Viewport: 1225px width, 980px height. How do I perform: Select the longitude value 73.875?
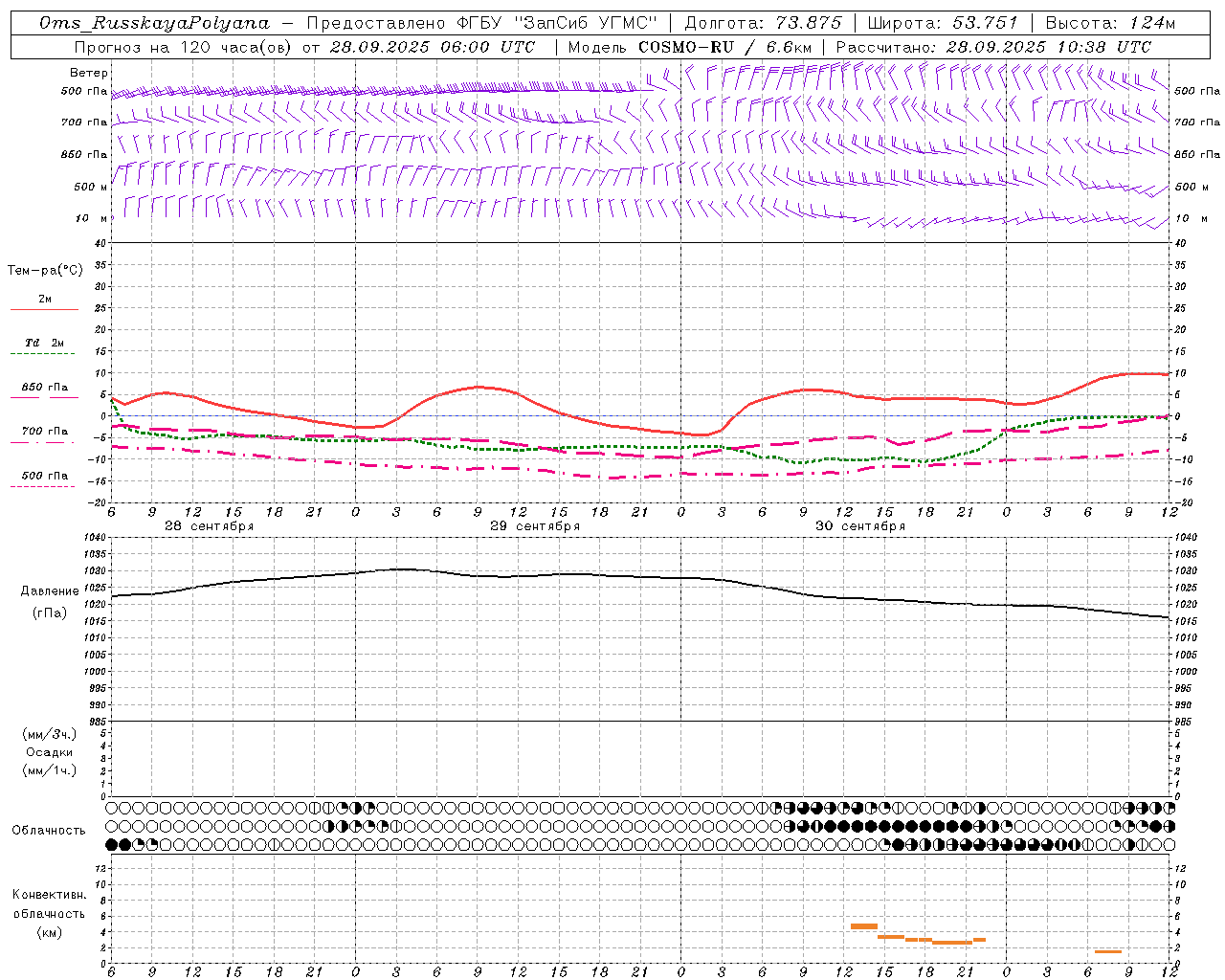(809, 23)
